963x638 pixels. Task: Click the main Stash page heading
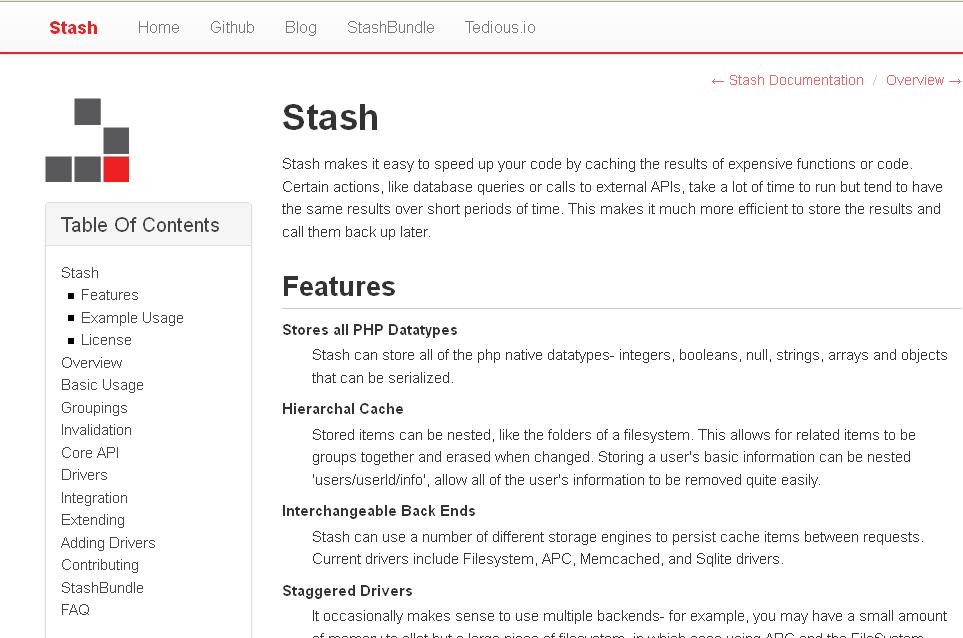coord(330,117)
